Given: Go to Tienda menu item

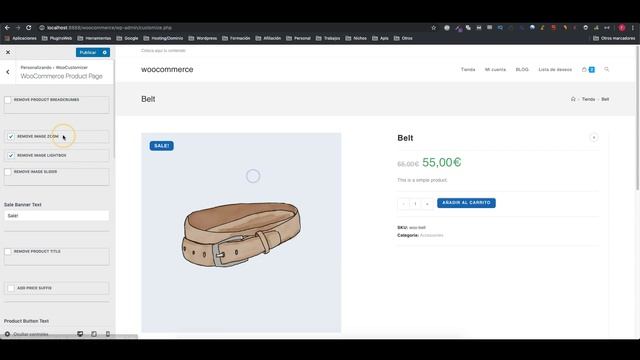Looking at the screenshot, I should pos(468,70).
